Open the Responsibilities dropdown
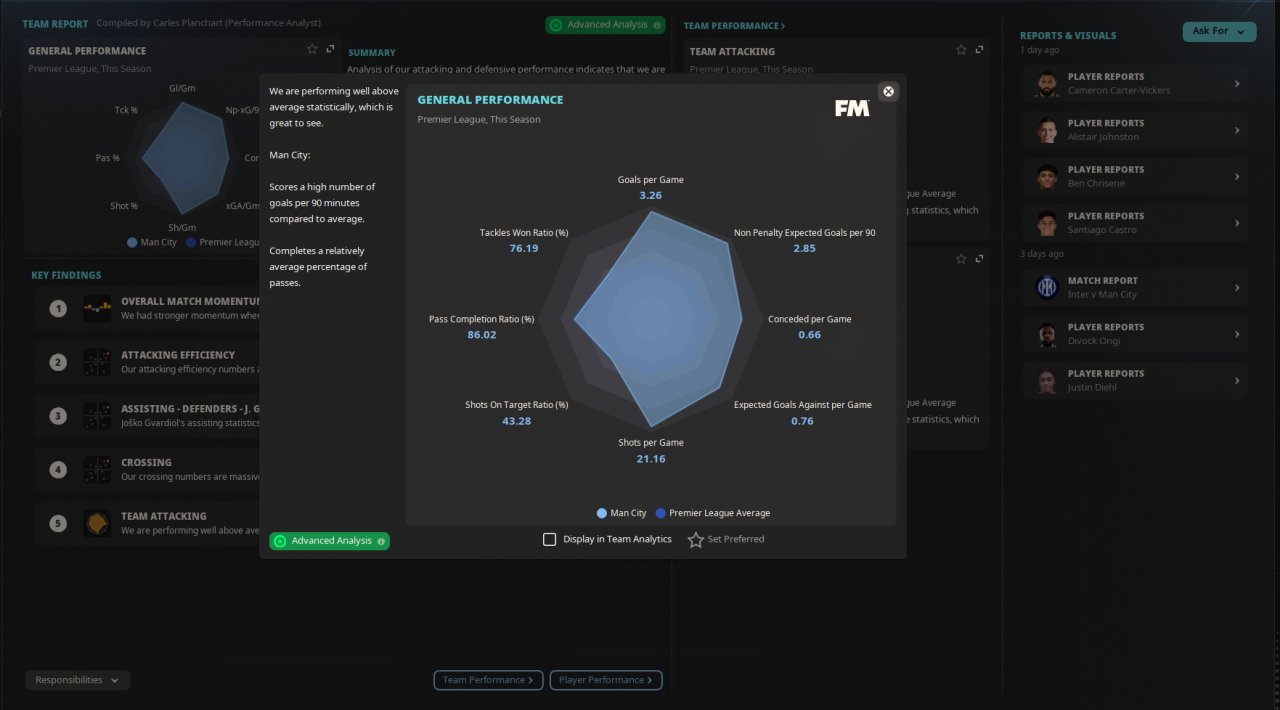1280x710 pixels. tap(77, 680)
